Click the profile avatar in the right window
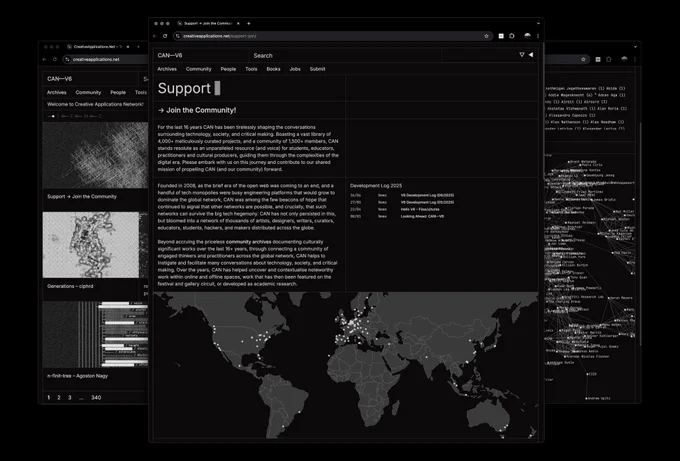The height and width of the screenshot is (461, 680). [624, 59]
